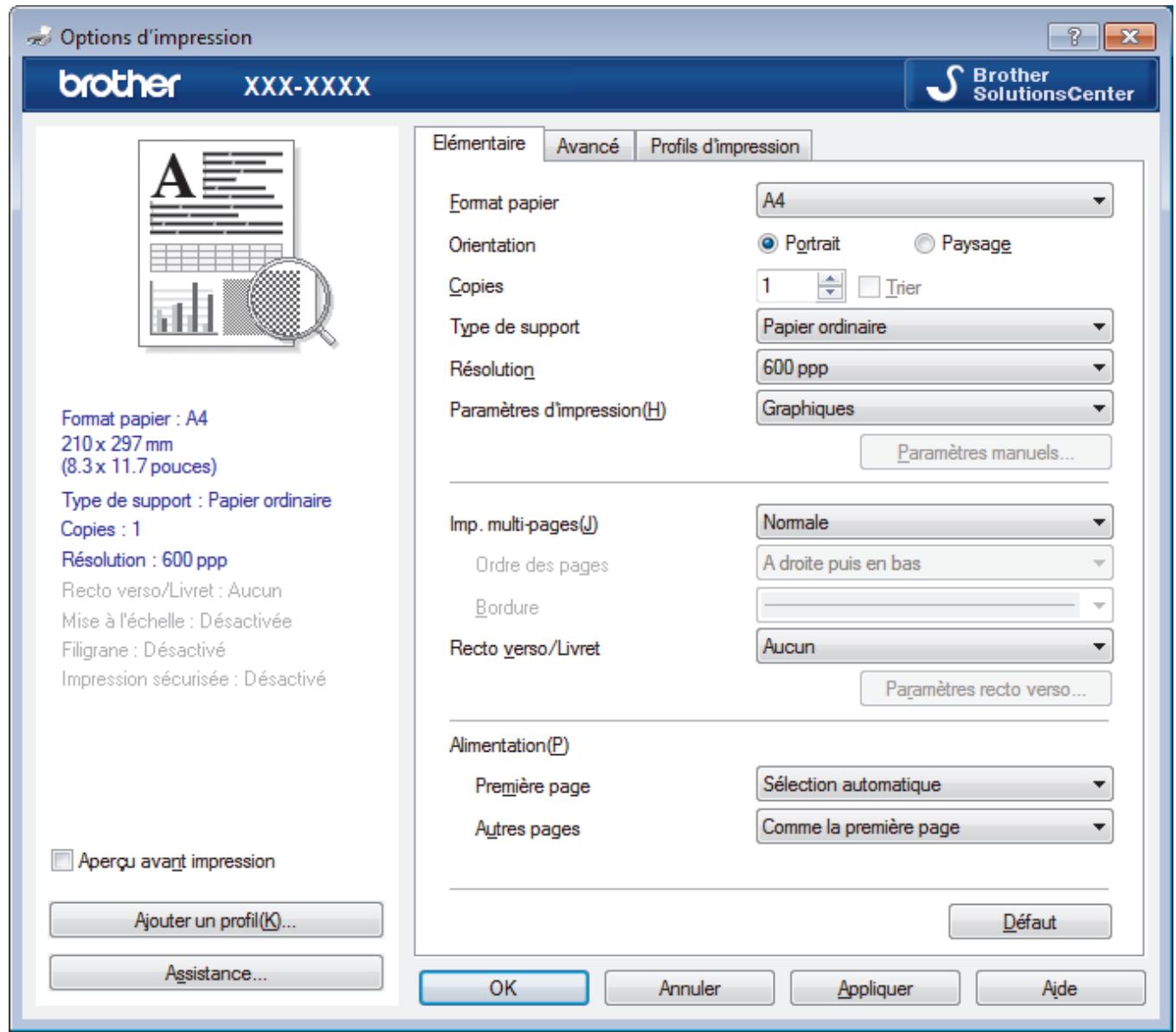Open the Première page source dropdown
This screenshot has height=1032, width=1176.
coord(935,785)
